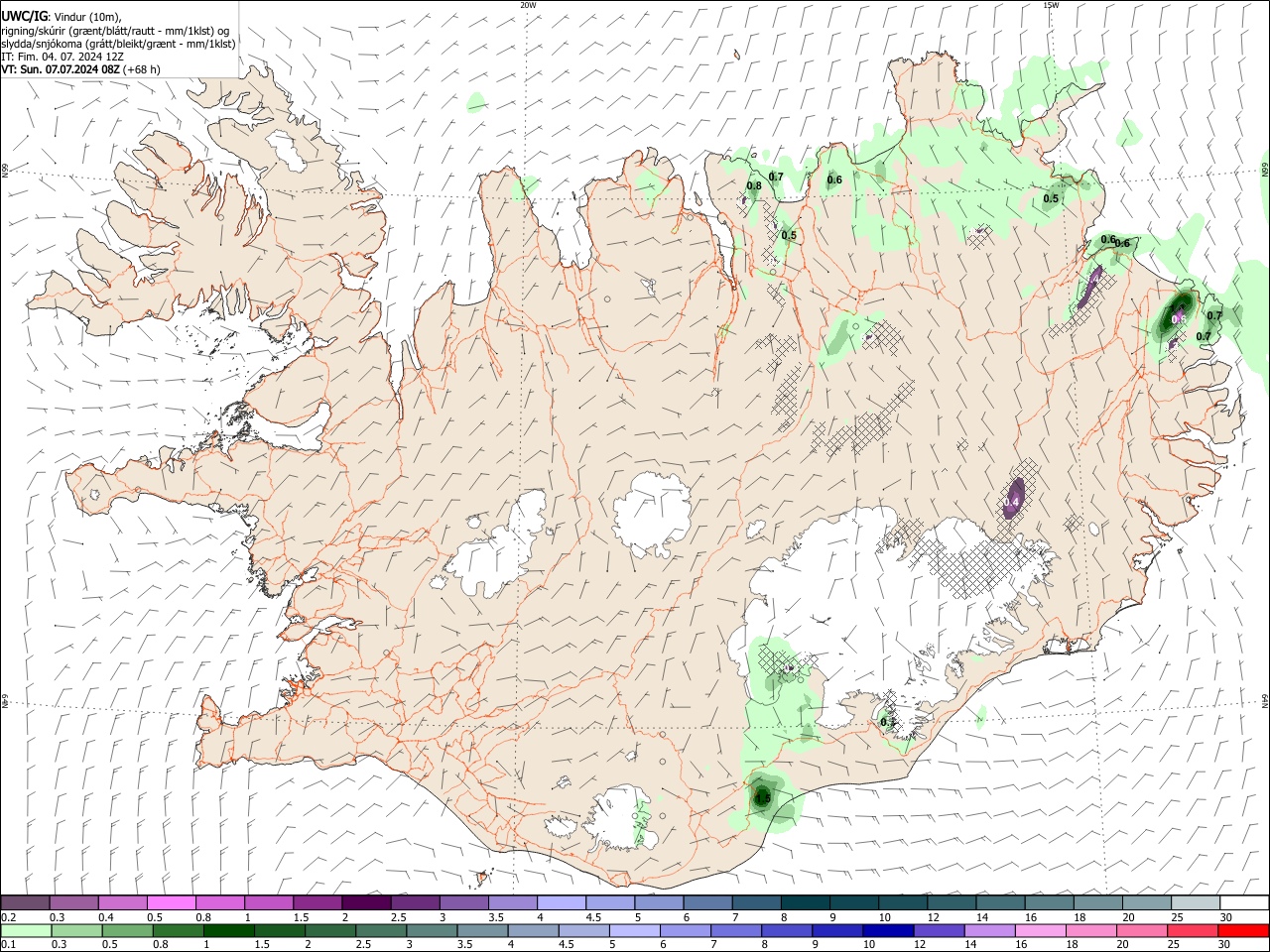Screen dimensions: 1270x952
Task: Click the "0.4" value on the purple snow patch
Action: click(1011, 504)
